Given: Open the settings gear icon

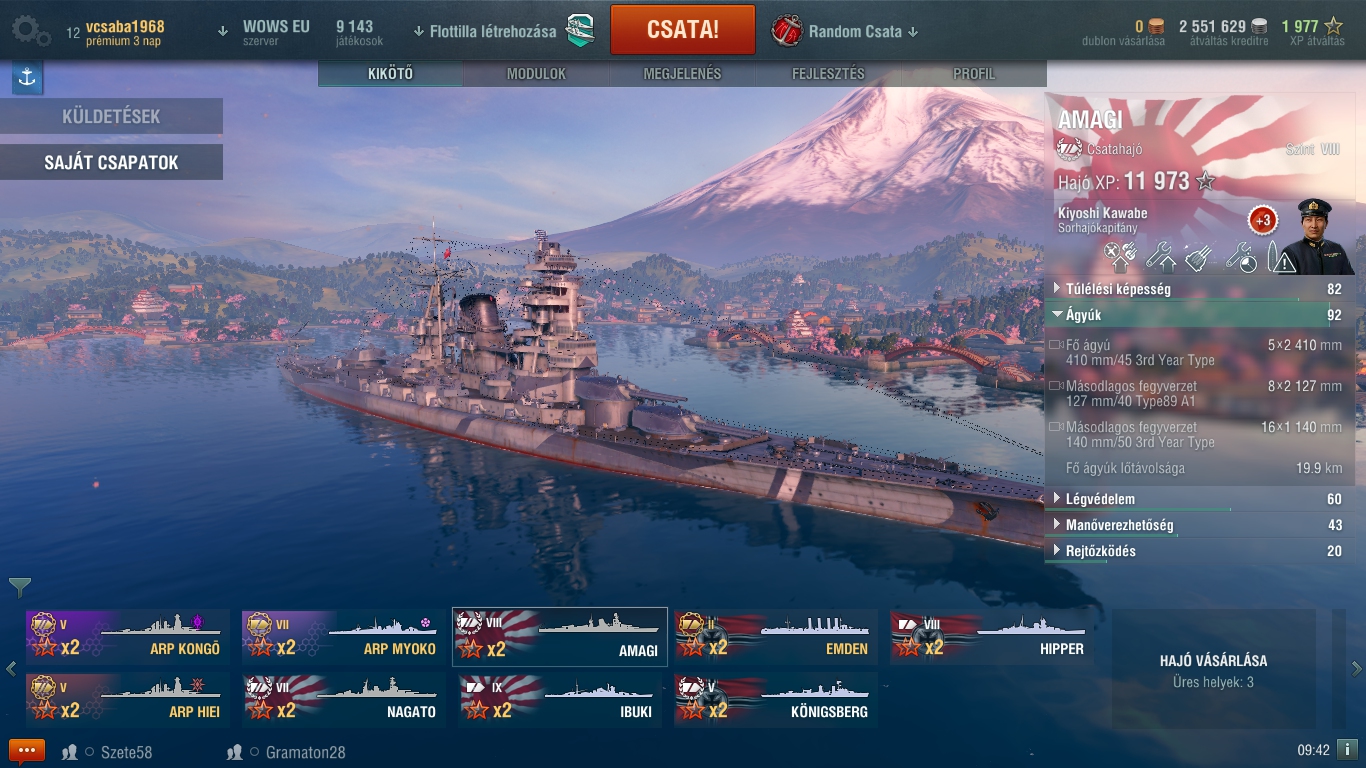Looking at the screenshot, I should (x=30, y=30).
